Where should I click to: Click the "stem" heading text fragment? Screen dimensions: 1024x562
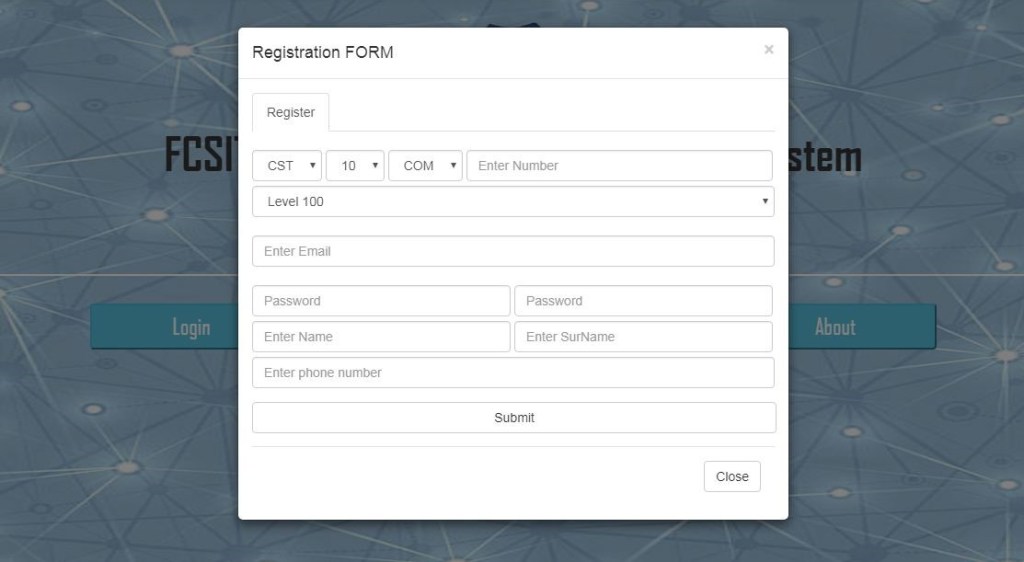(x=825, y=157)
